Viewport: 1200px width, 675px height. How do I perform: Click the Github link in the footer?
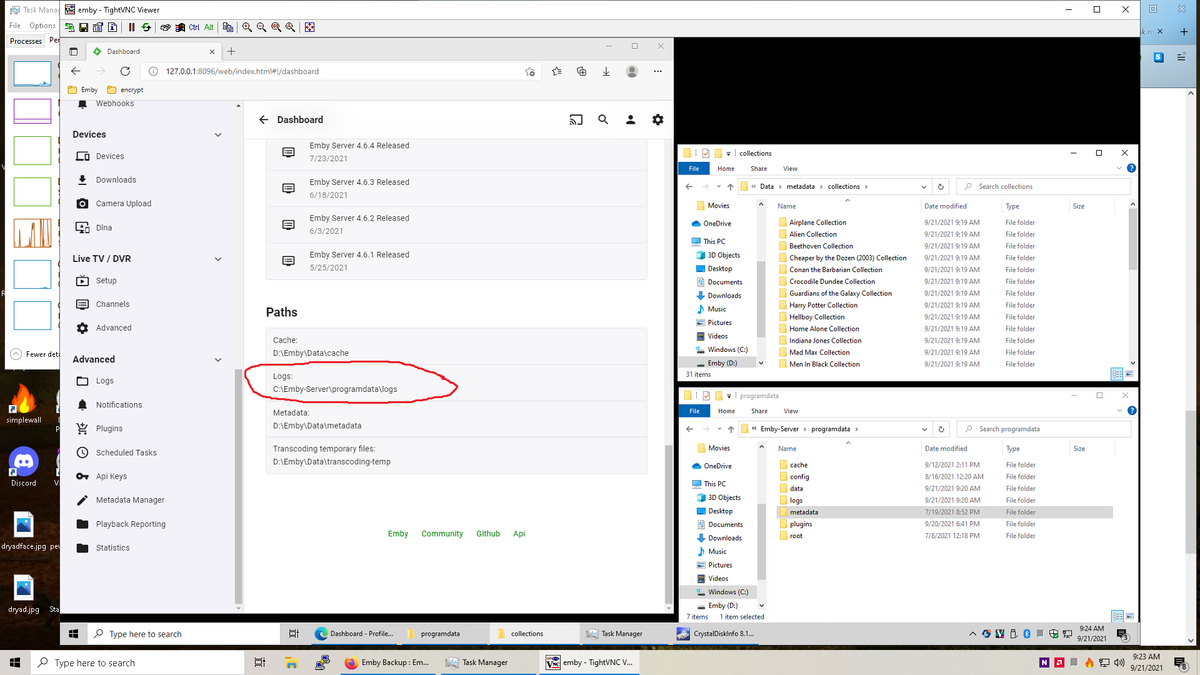point(488,534)
